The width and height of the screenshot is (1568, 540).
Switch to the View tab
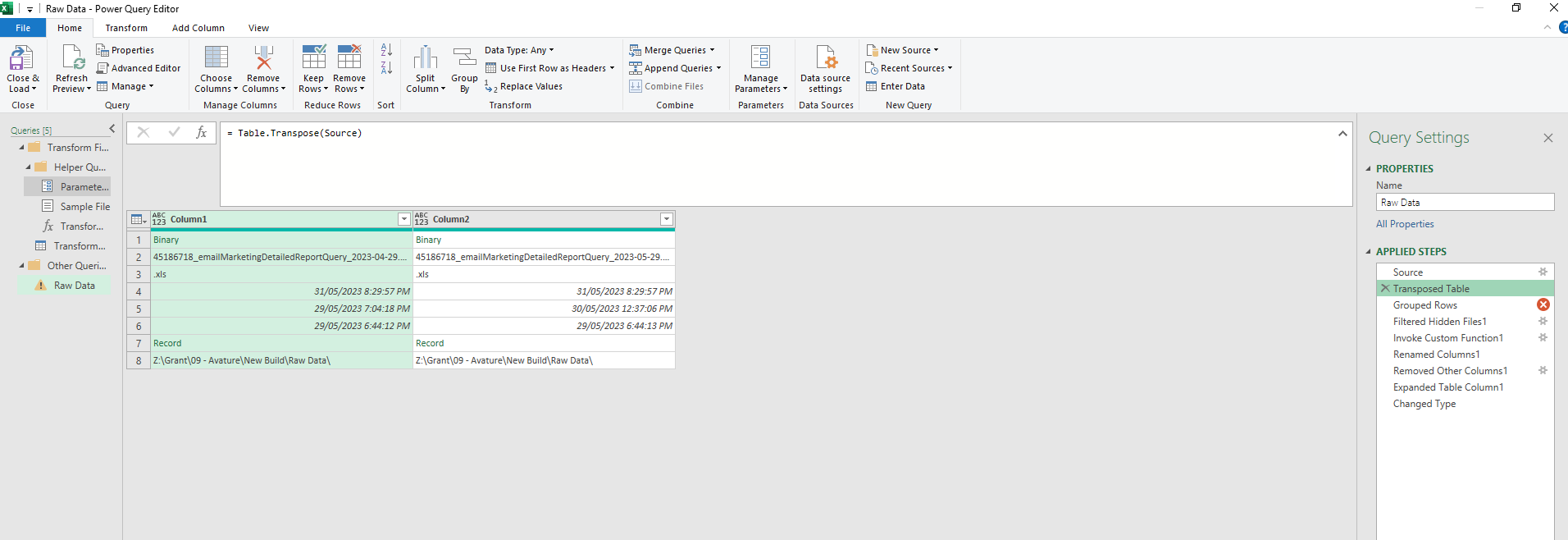click(x=259, y=28)
